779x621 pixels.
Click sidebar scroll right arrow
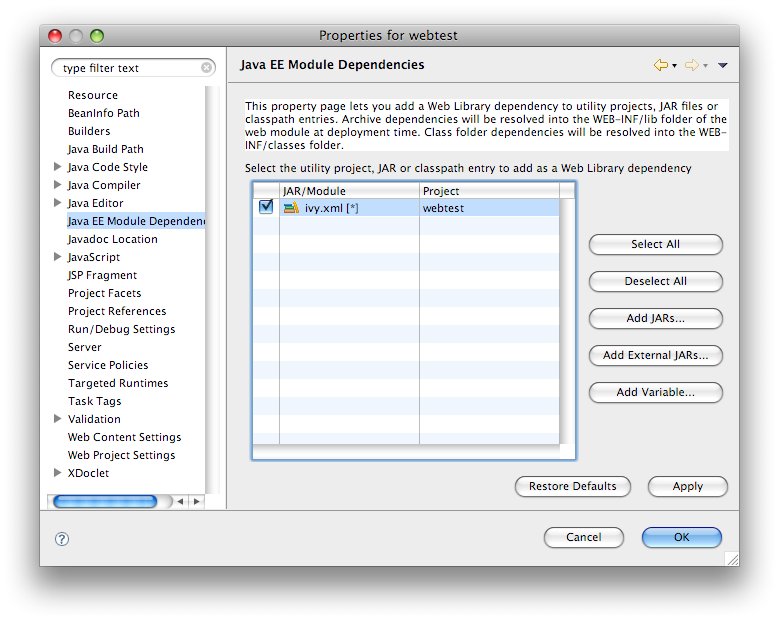(197, 502)
